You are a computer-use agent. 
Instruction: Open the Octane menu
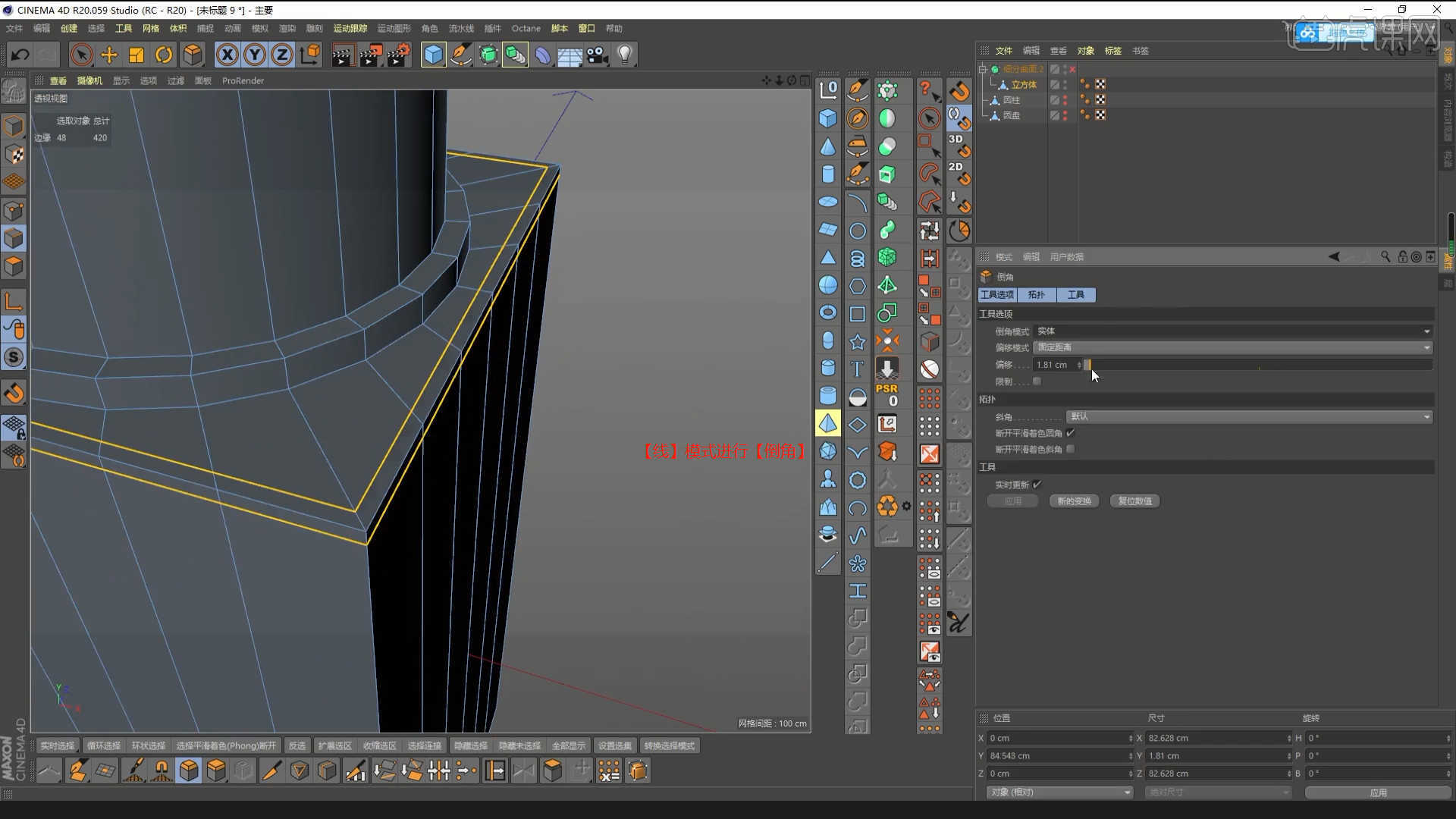click(526, 28)
